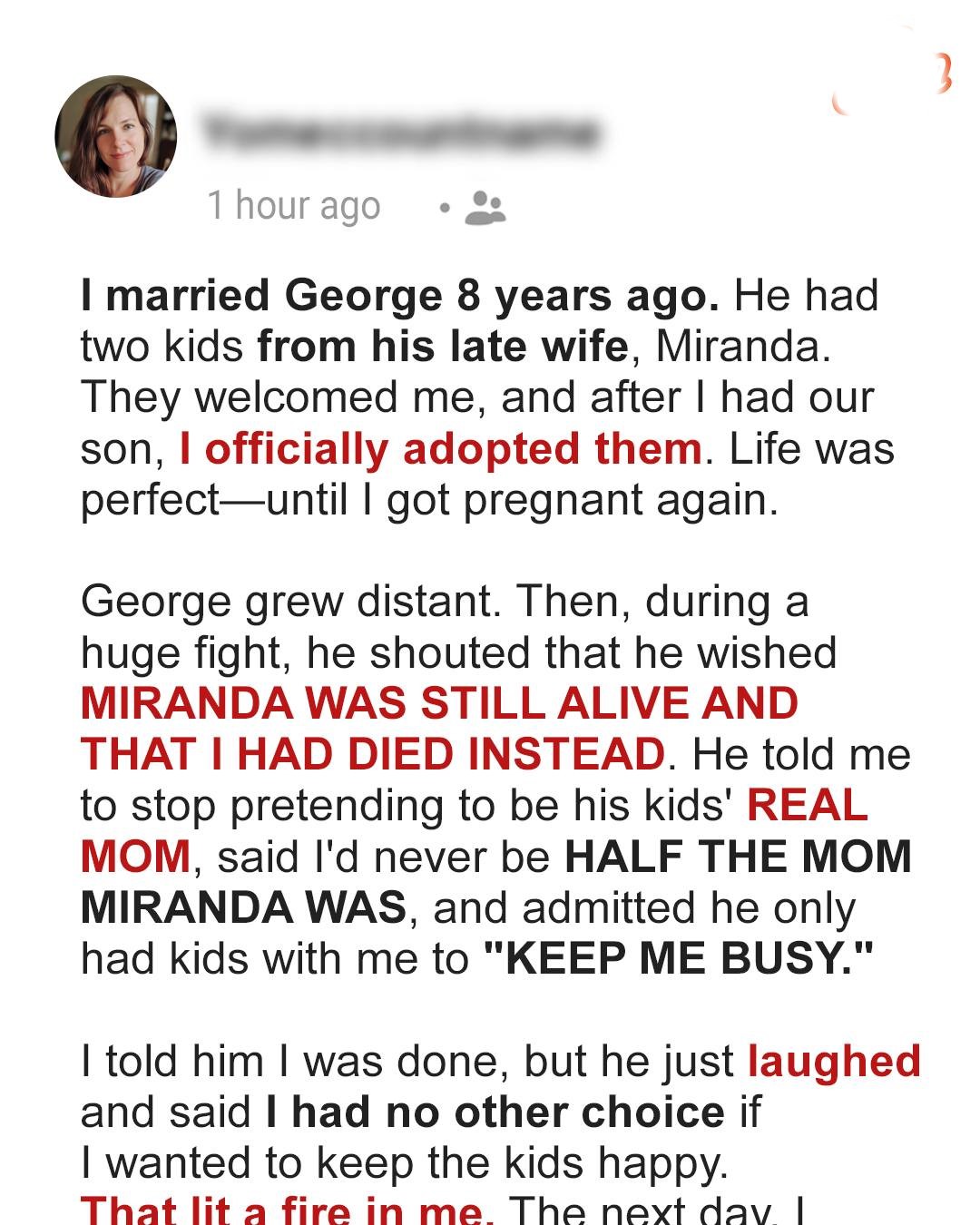
Task: Click red text "THAT I HAD DIED INSTEAD"
Action: point(373,754)
